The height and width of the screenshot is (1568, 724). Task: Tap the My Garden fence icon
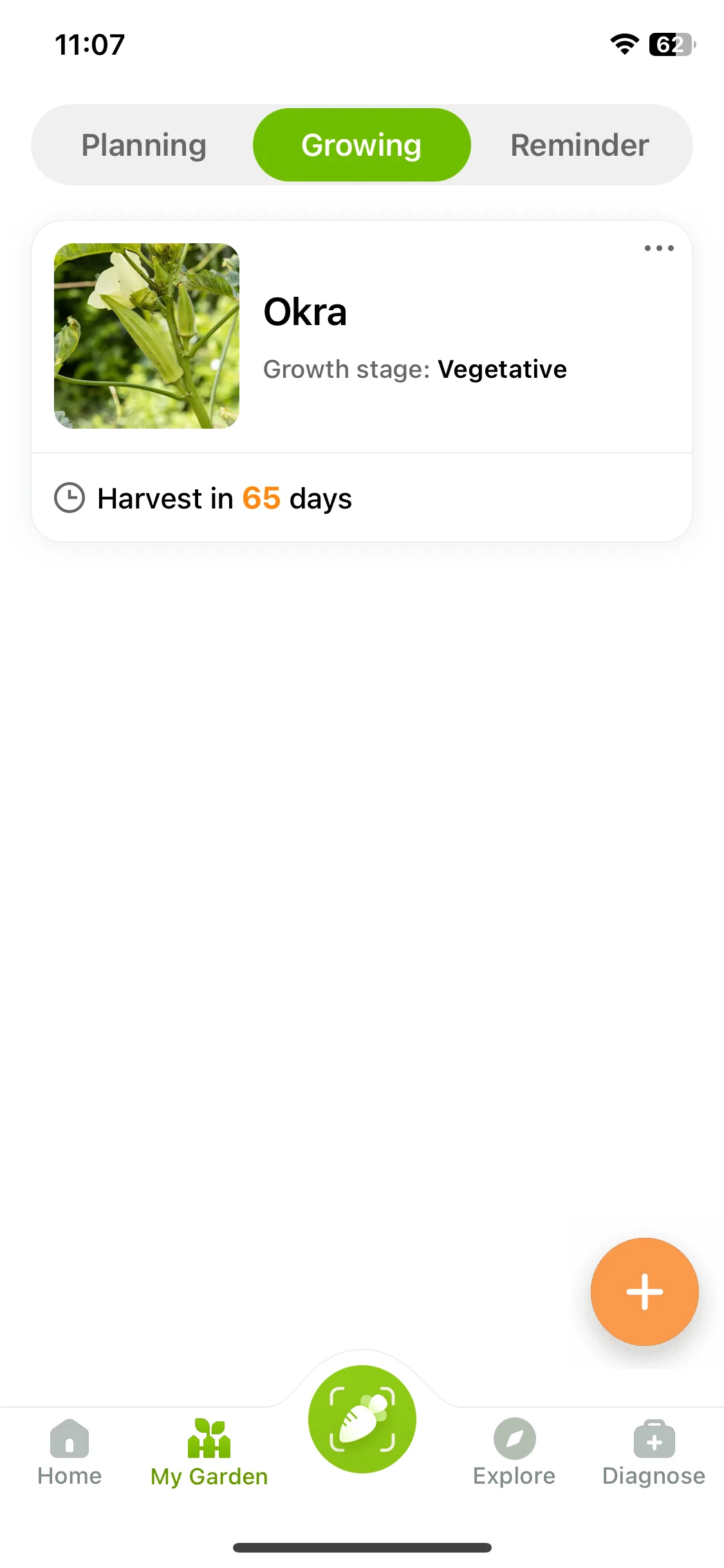[x=209, y=1438]
